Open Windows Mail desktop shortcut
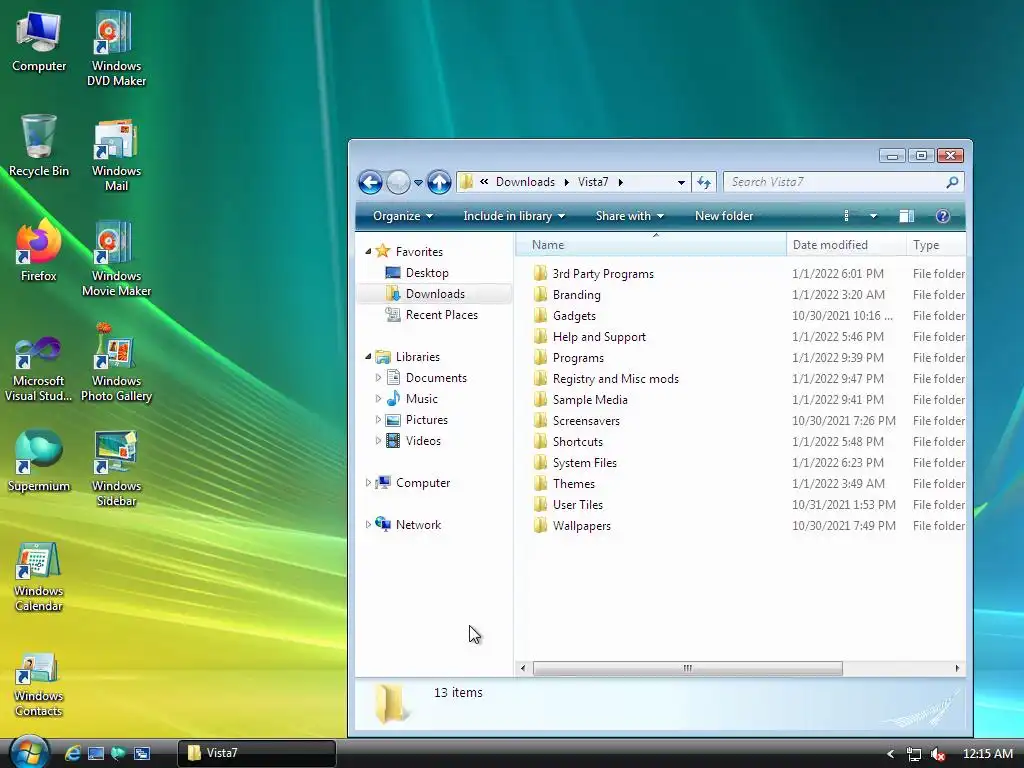This screenshot has width=1024, height=768. (x=116, y=155)
